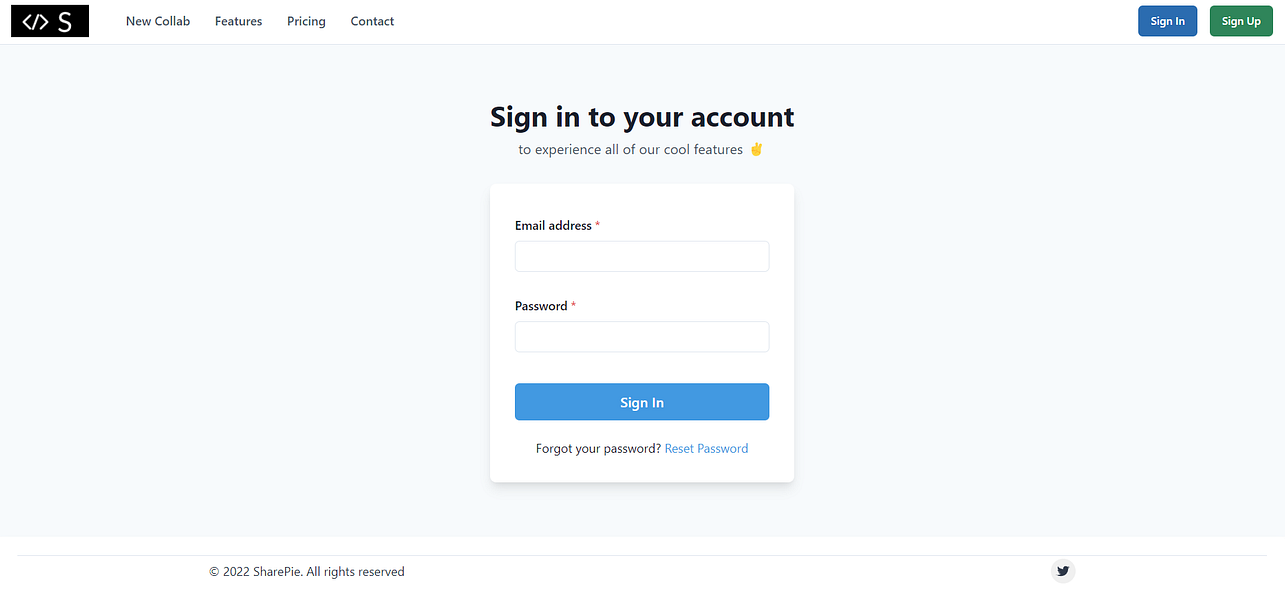Open the New Collab menu item
The image size is (1285, 600).
157,21
